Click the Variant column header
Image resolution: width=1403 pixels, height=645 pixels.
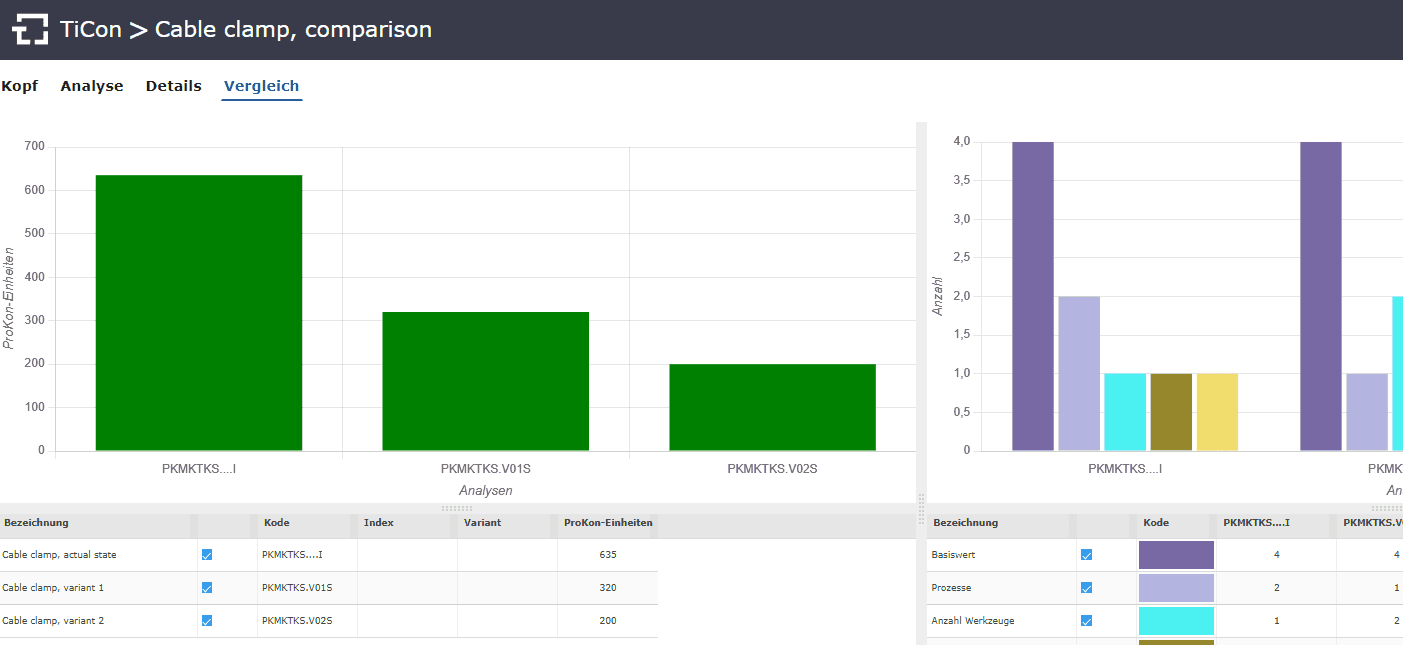coord(482,523)
